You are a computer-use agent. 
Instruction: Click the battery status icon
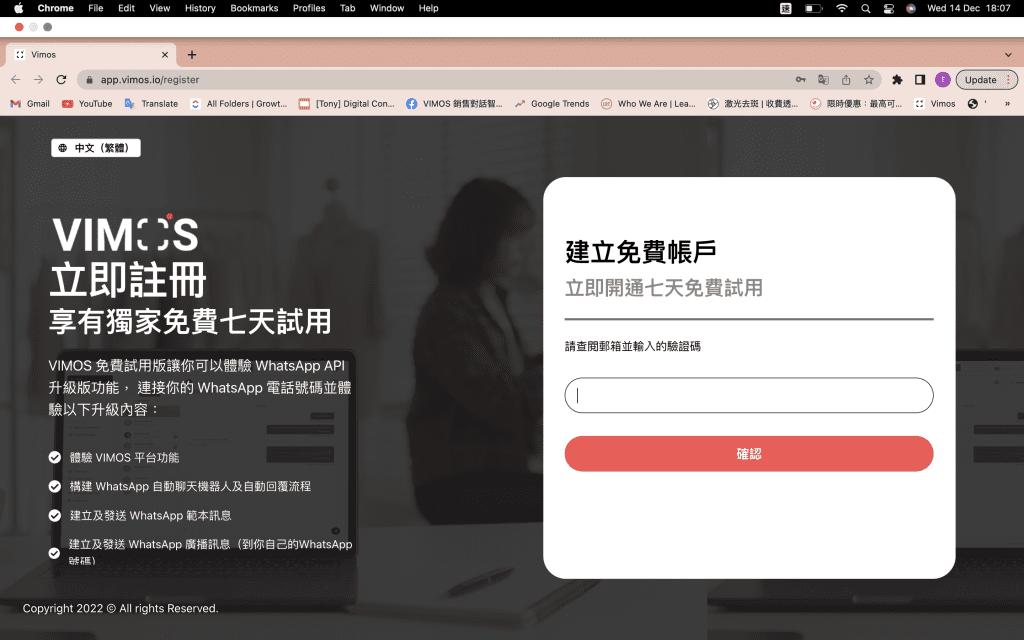pyautogui.click(x=814, y=8)
